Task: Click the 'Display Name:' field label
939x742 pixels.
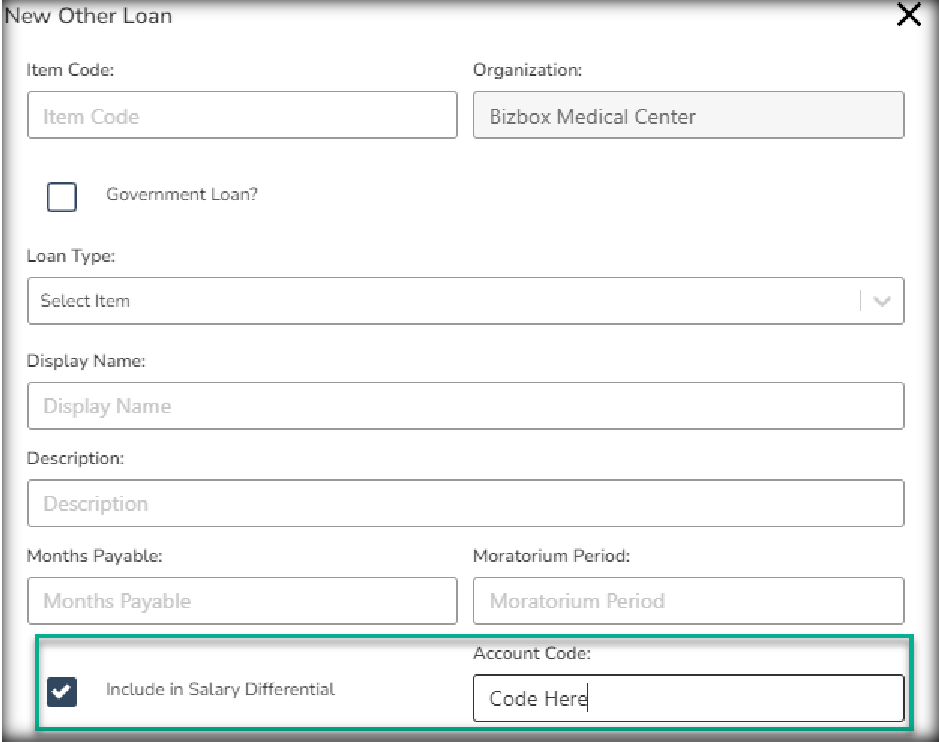Action: click(86, 361)
